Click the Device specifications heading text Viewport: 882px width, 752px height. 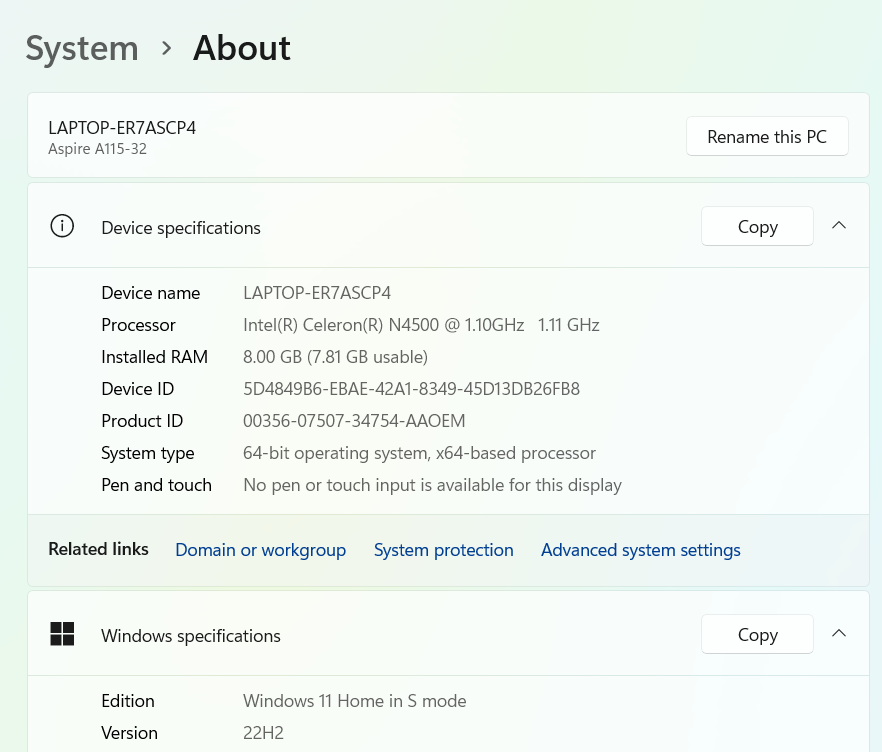181,228
